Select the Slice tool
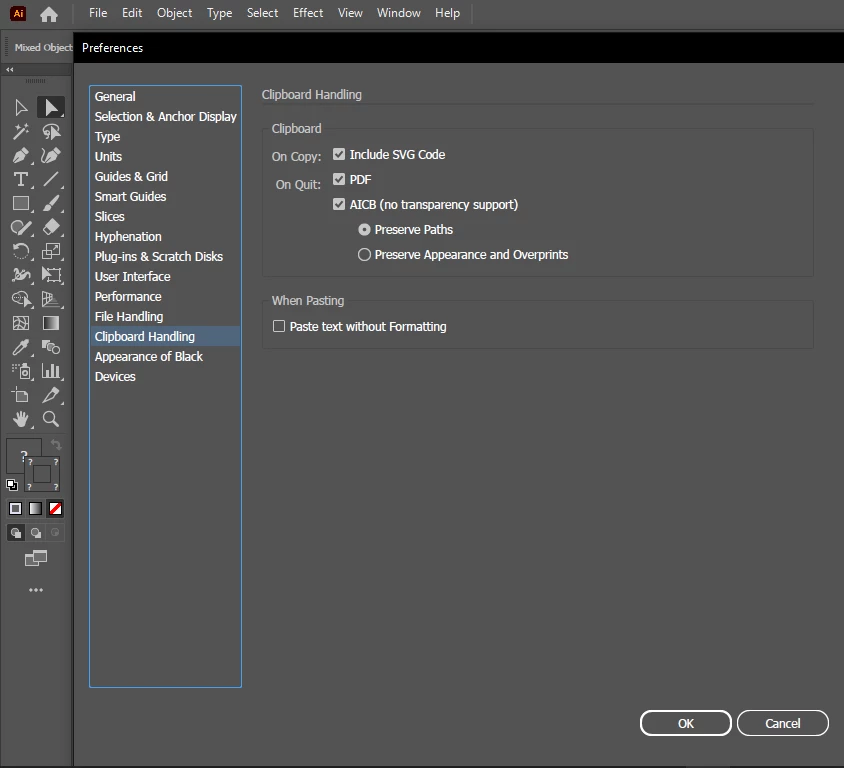Screen dimensions: 844x768 coord(51,395)
